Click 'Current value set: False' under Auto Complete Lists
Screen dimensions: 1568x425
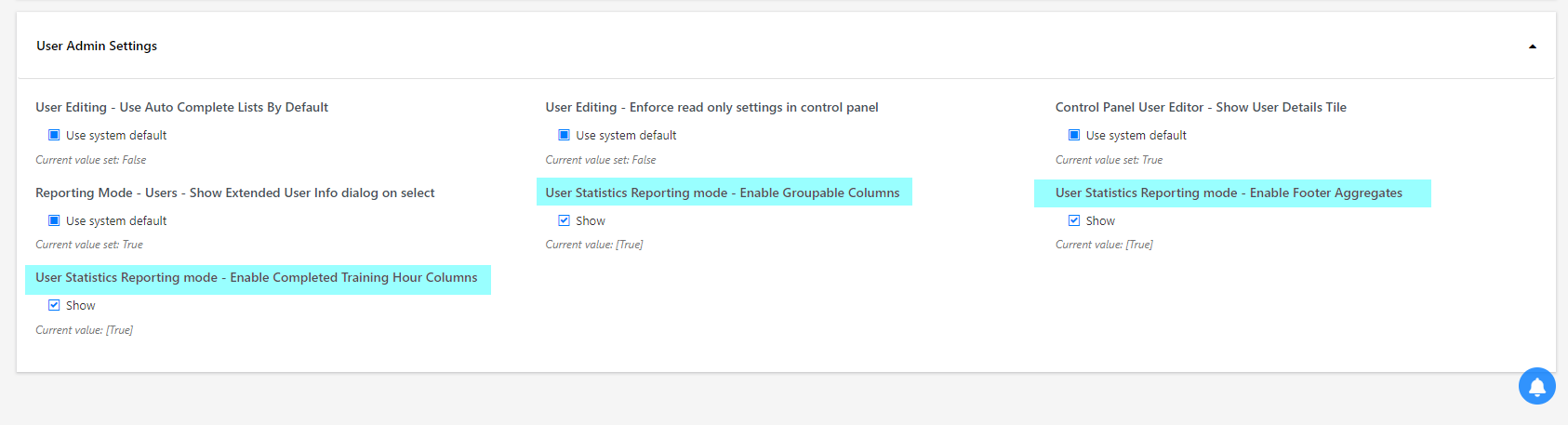91,160
